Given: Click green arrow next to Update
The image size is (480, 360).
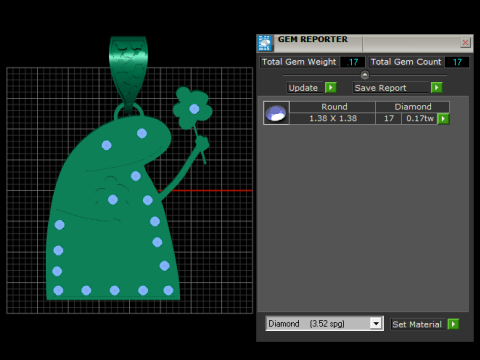Looking at the screenshot, I should pos(331,88).
